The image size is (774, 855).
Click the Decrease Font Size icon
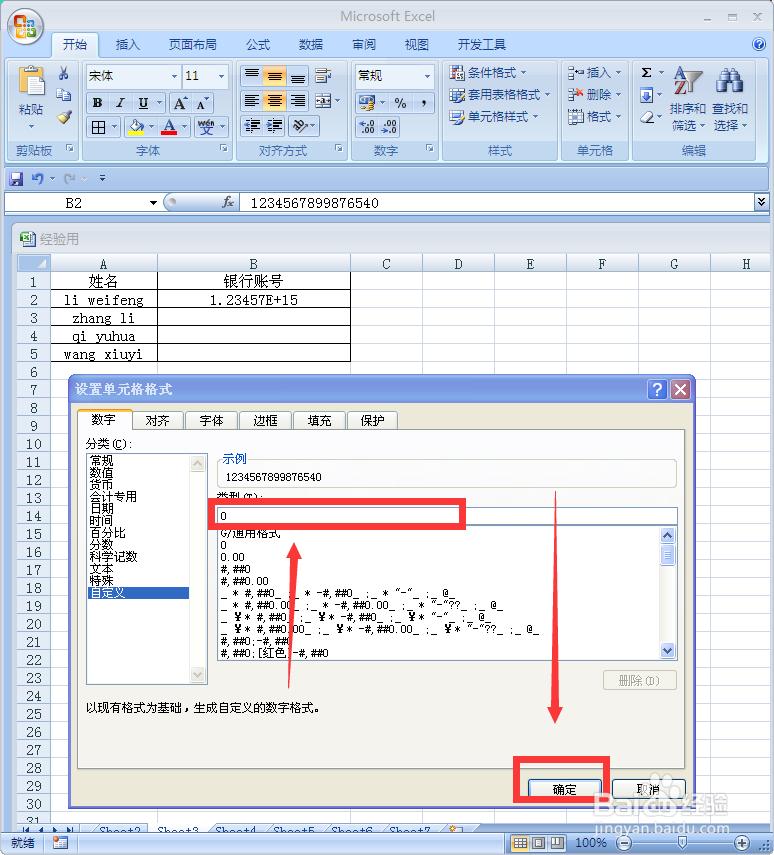tap(202, 103)
